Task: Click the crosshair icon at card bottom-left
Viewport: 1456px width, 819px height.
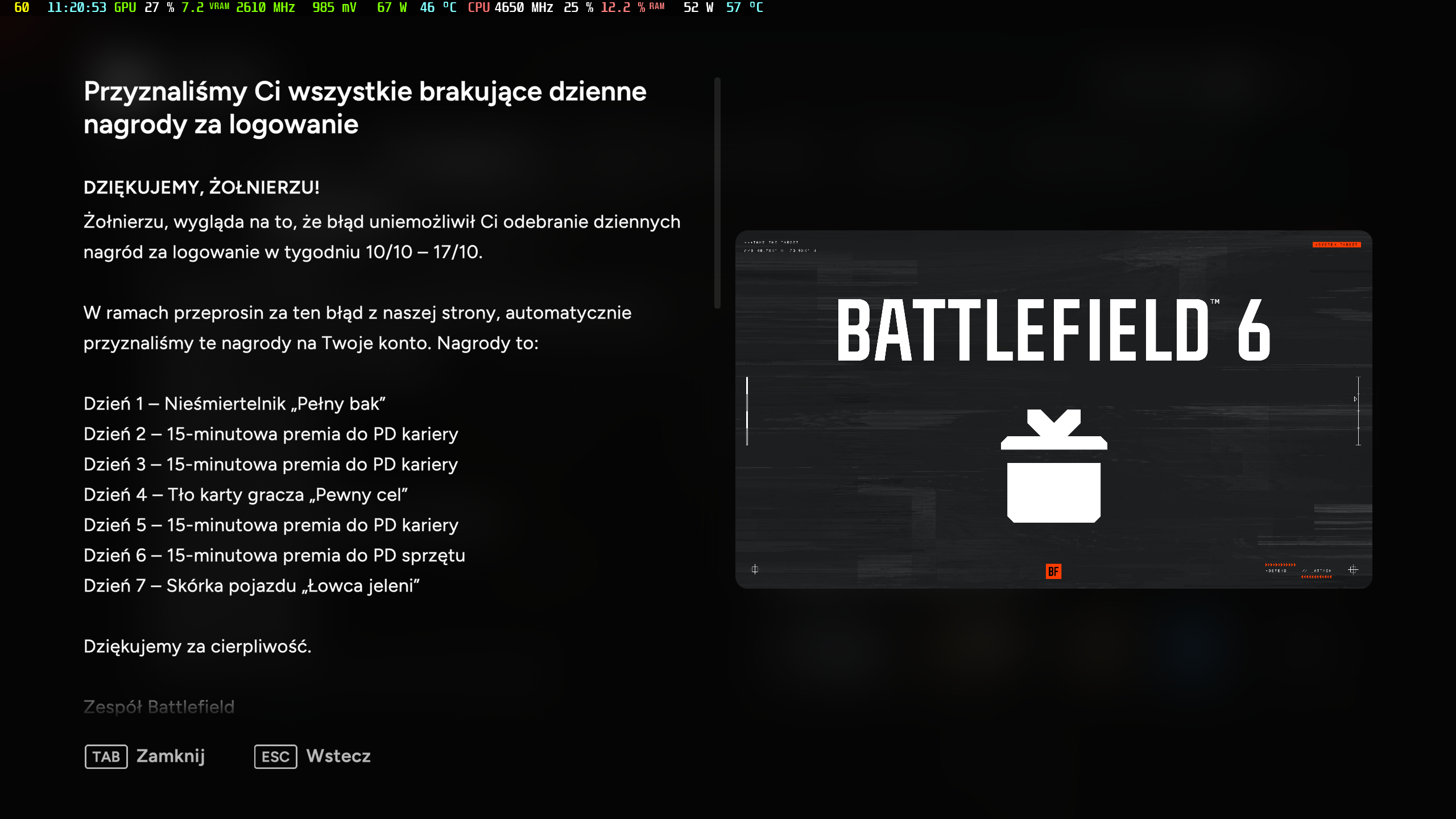Action: [x=755, y=569]
